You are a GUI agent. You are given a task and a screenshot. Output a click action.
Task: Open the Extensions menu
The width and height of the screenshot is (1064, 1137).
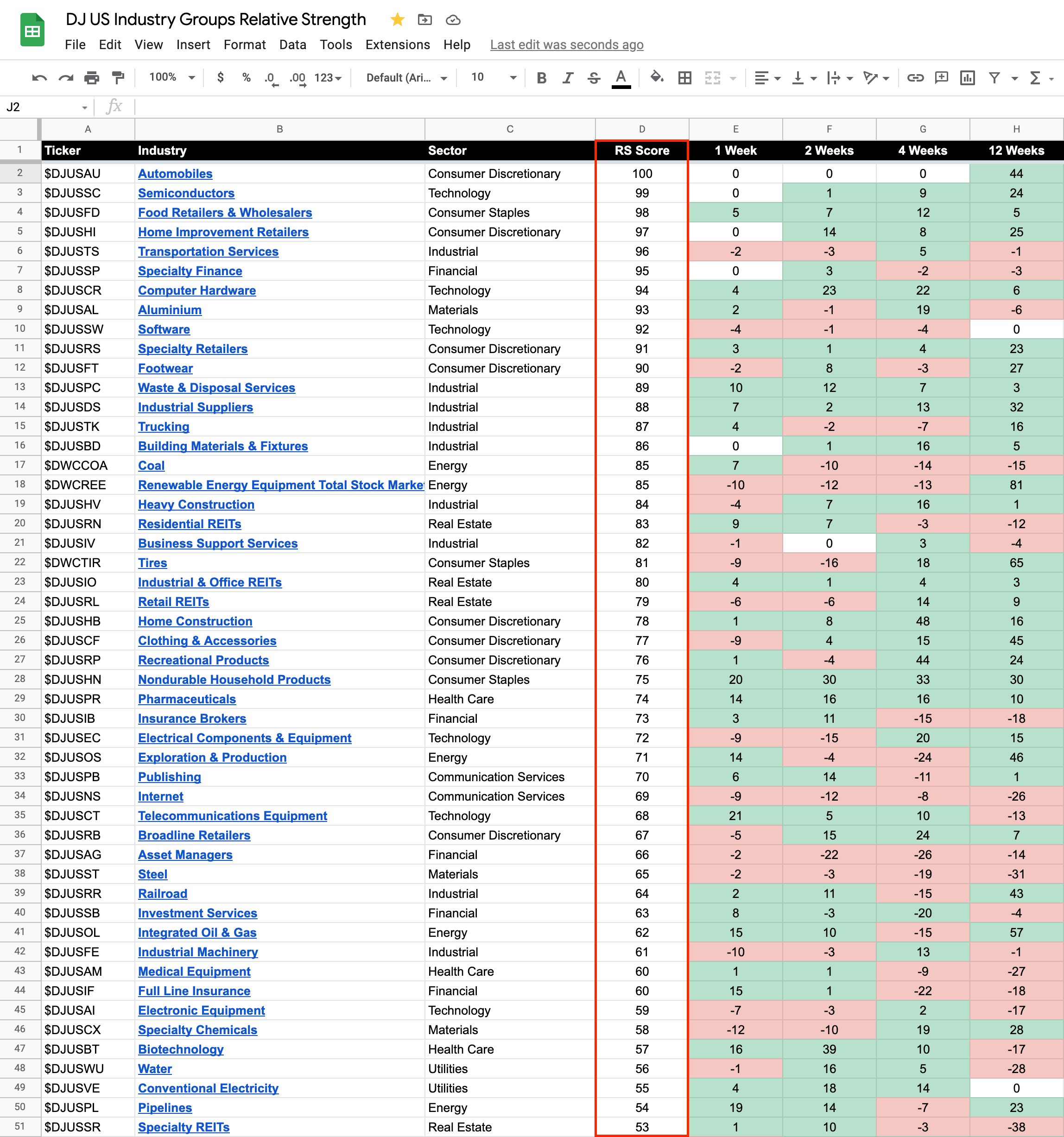point(398,44)
